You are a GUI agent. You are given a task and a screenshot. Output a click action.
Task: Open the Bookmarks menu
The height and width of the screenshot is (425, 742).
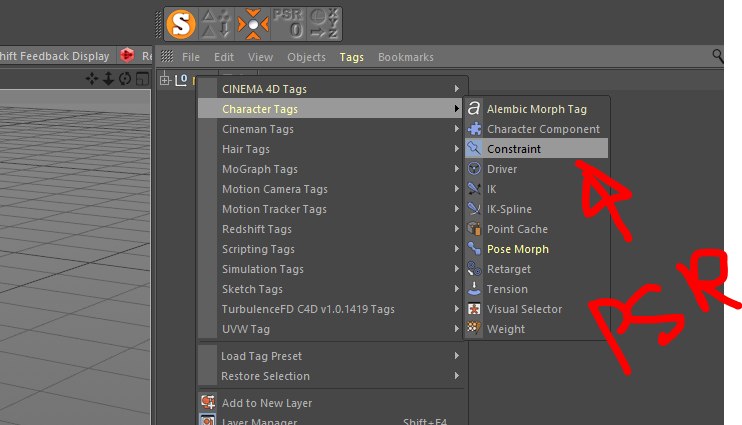coord(406,57)
